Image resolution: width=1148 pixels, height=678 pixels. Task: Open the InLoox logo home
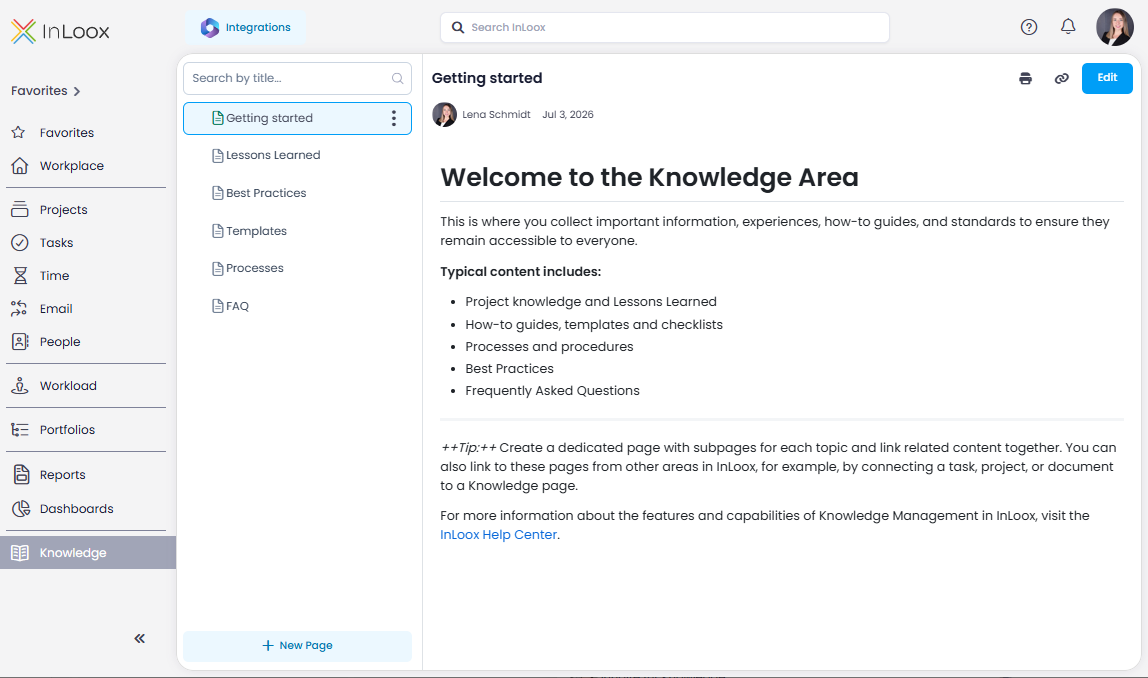[x=60, y=31]
